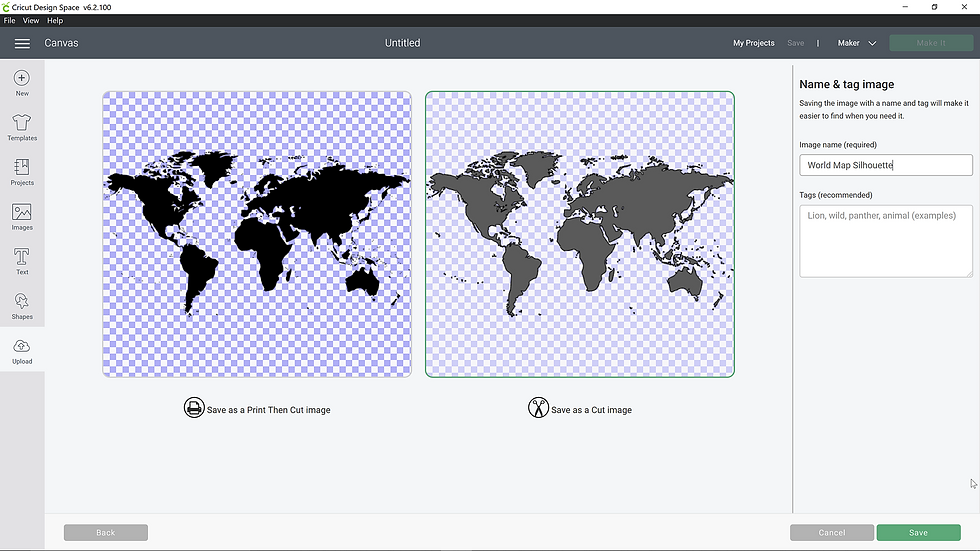Open the Projects panel
Image resolution: width=980 pixels, height=551 pixels.
click(22, 172)
